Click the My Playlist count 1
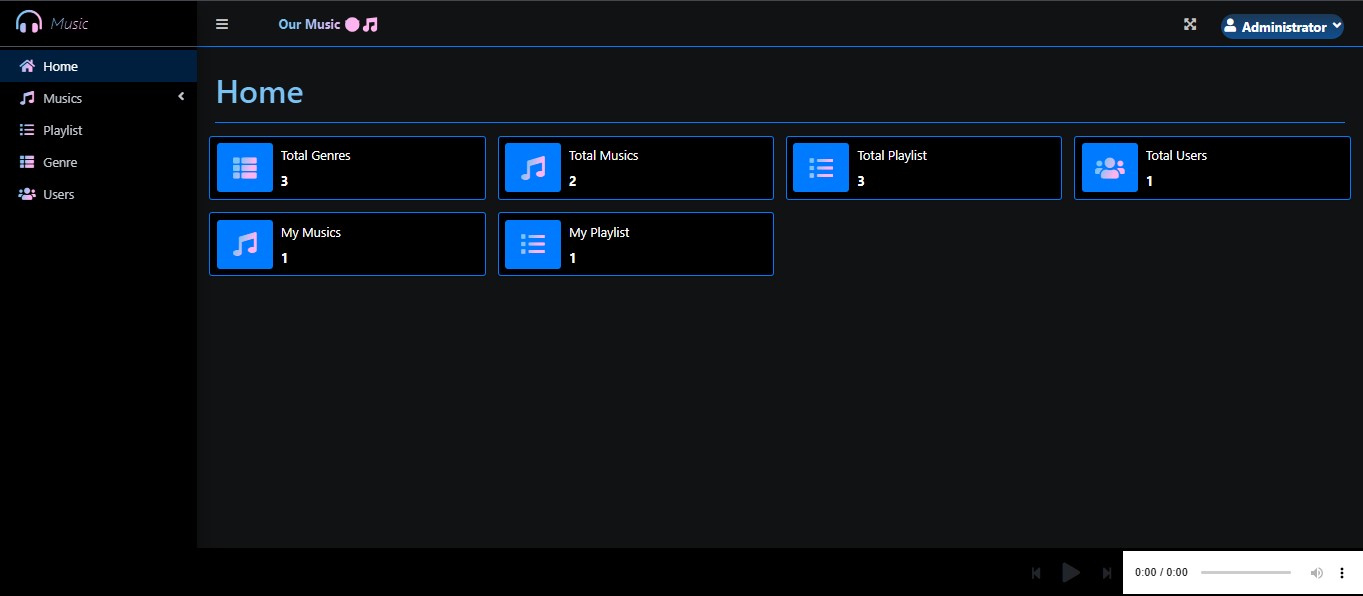Image resolution: width=1363 pixels, height=596 pixels. [573, 258]
